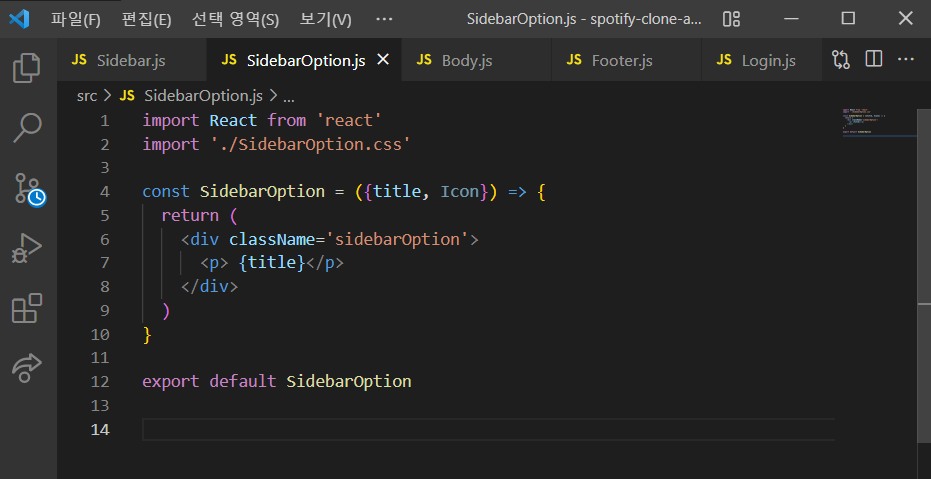Place cursor on empty line 14

tap(488, 429)
